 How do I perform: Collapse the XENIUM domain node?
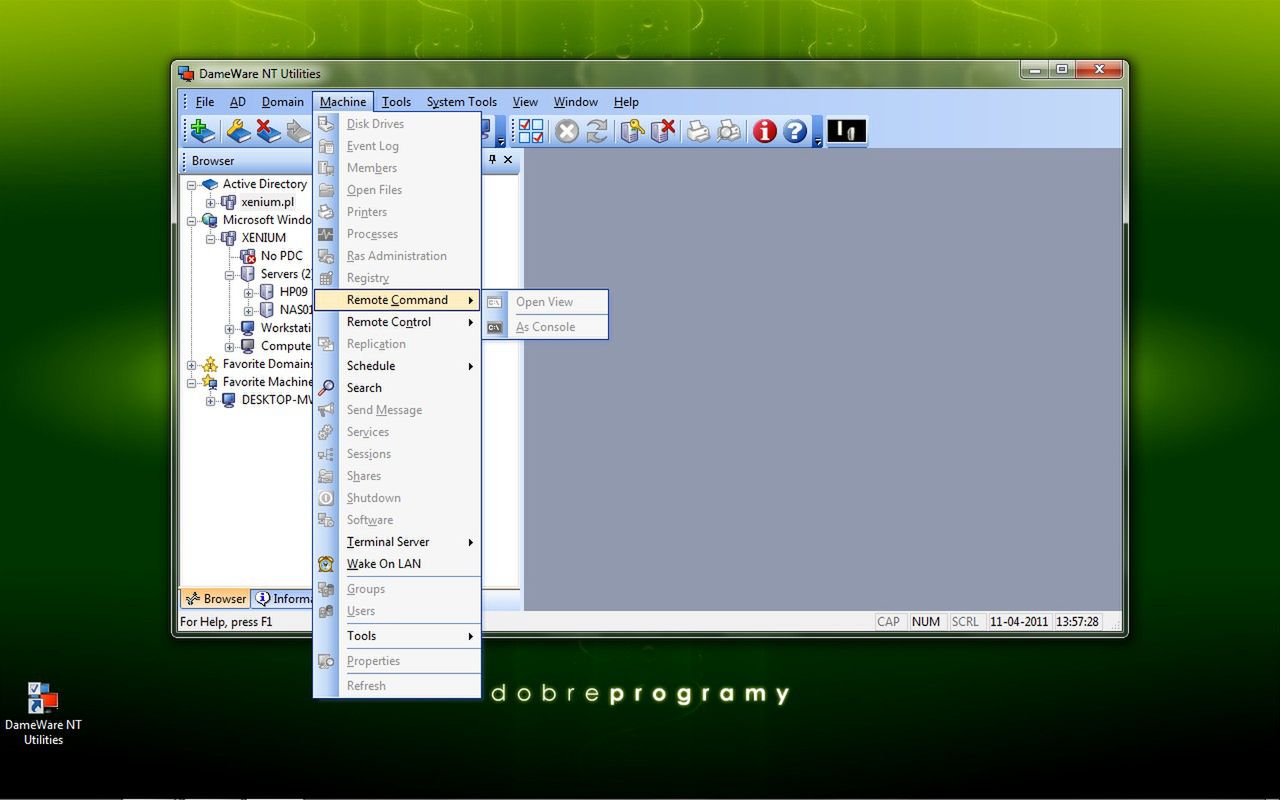coord(211,238)
